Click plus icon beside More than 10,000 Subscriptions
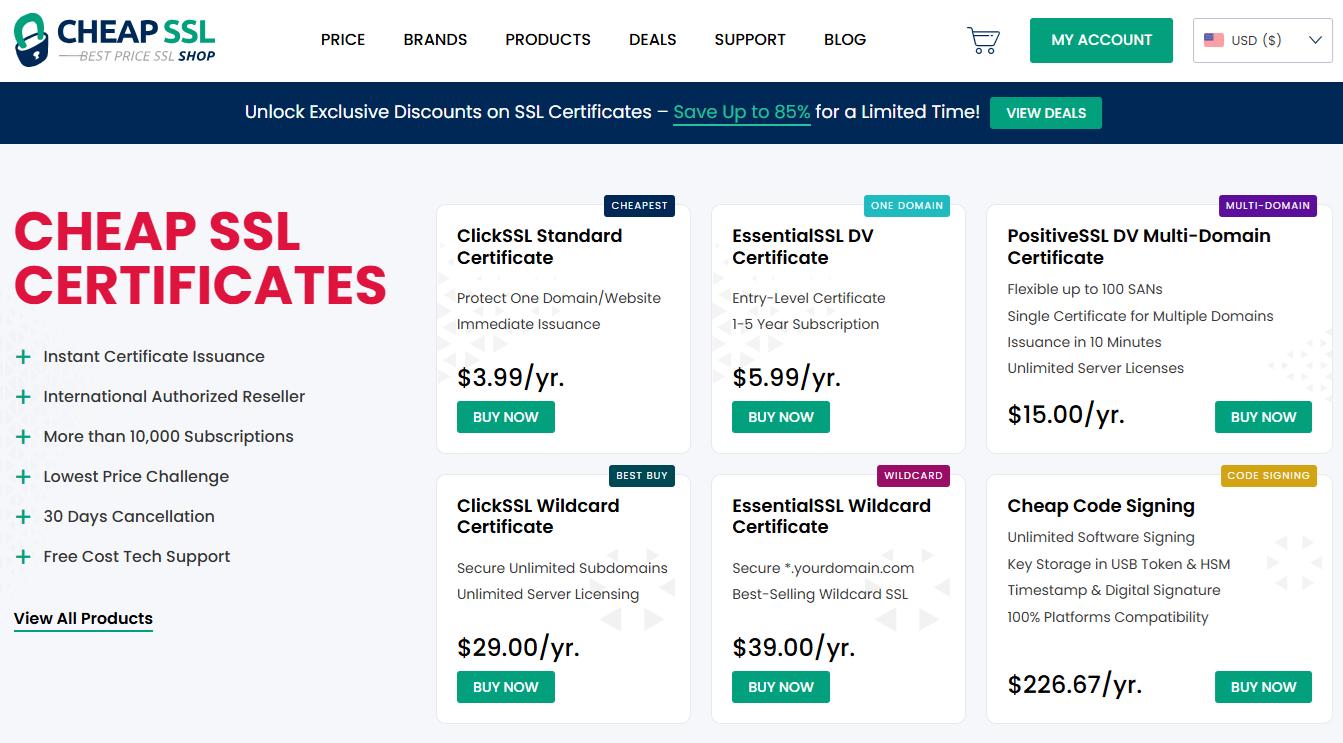 pyautogui.click(x=23, y=437)
